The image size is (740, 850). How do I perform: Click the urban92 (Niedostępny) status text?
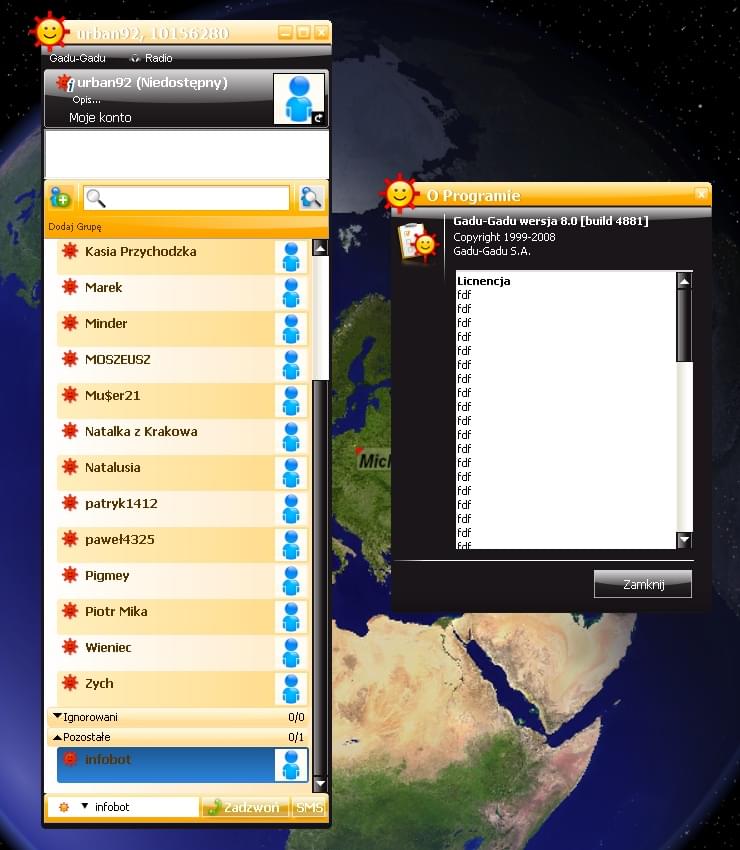(x=152, y=83)
